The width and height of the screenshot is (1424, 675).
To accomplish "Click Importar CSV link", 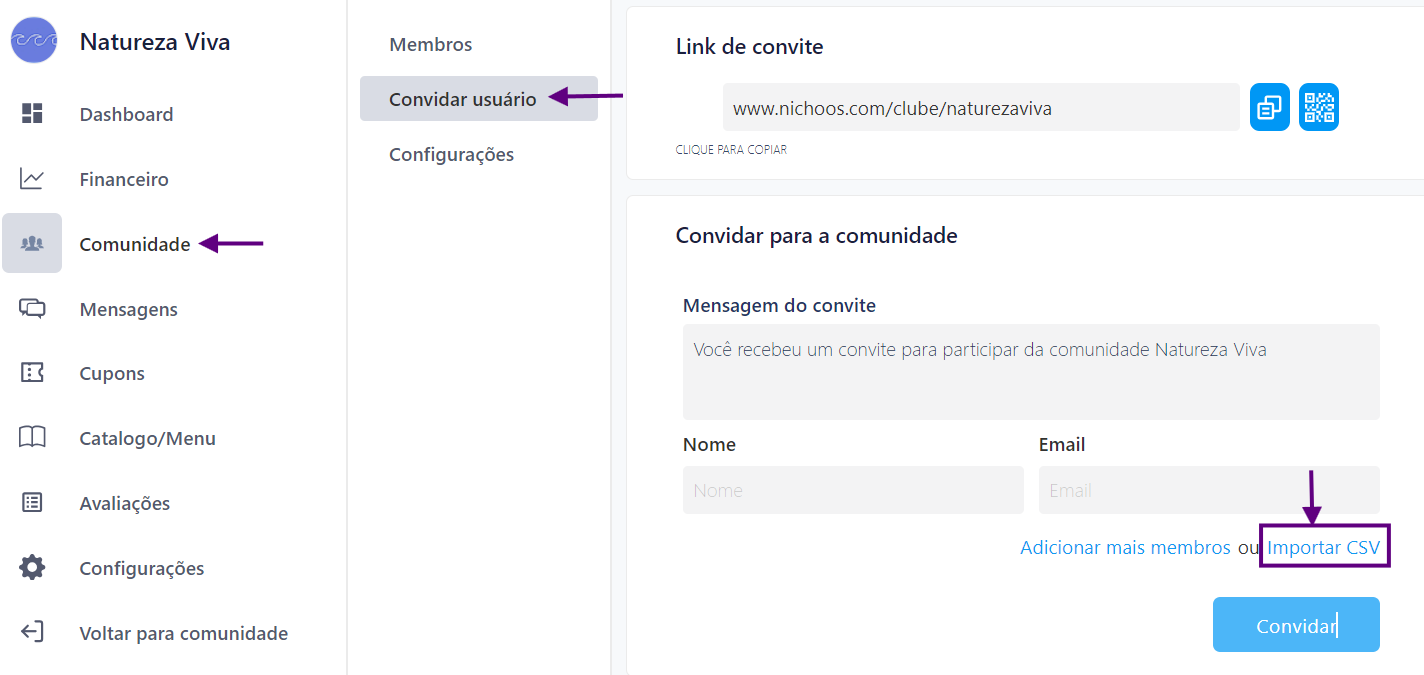I will click(1323, 547).
